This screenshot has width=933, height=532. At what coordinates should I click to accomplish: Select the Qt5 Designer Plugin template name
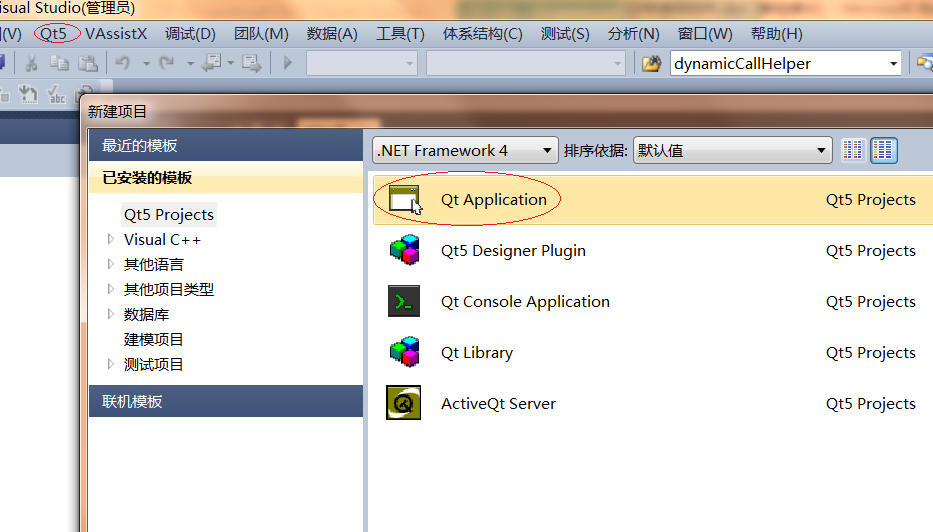point(514,251)
